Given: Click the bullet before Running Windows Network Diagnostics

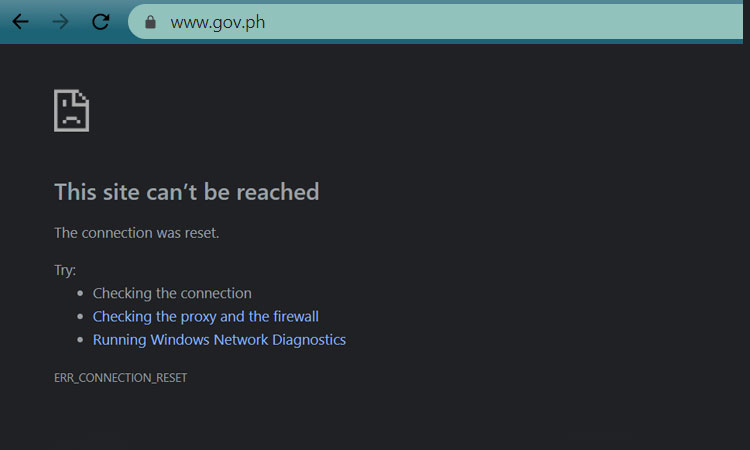Looking at the screenshot, I should point(81,340).
